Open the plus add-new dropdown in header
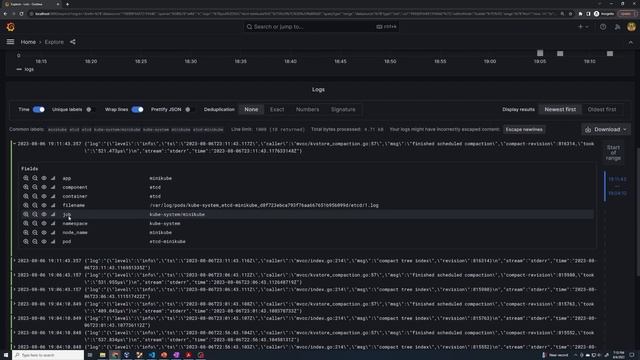This screenshot has height=360, width=640. coord(583,27)
